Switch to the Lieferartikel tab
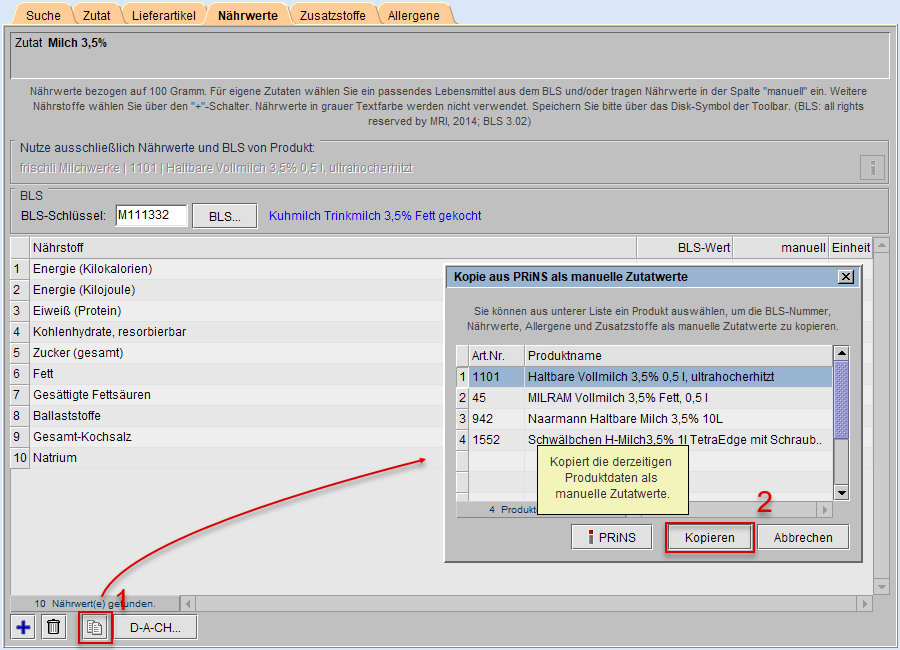900x650 pixels. pyautogui.click(x=164, y=15)
